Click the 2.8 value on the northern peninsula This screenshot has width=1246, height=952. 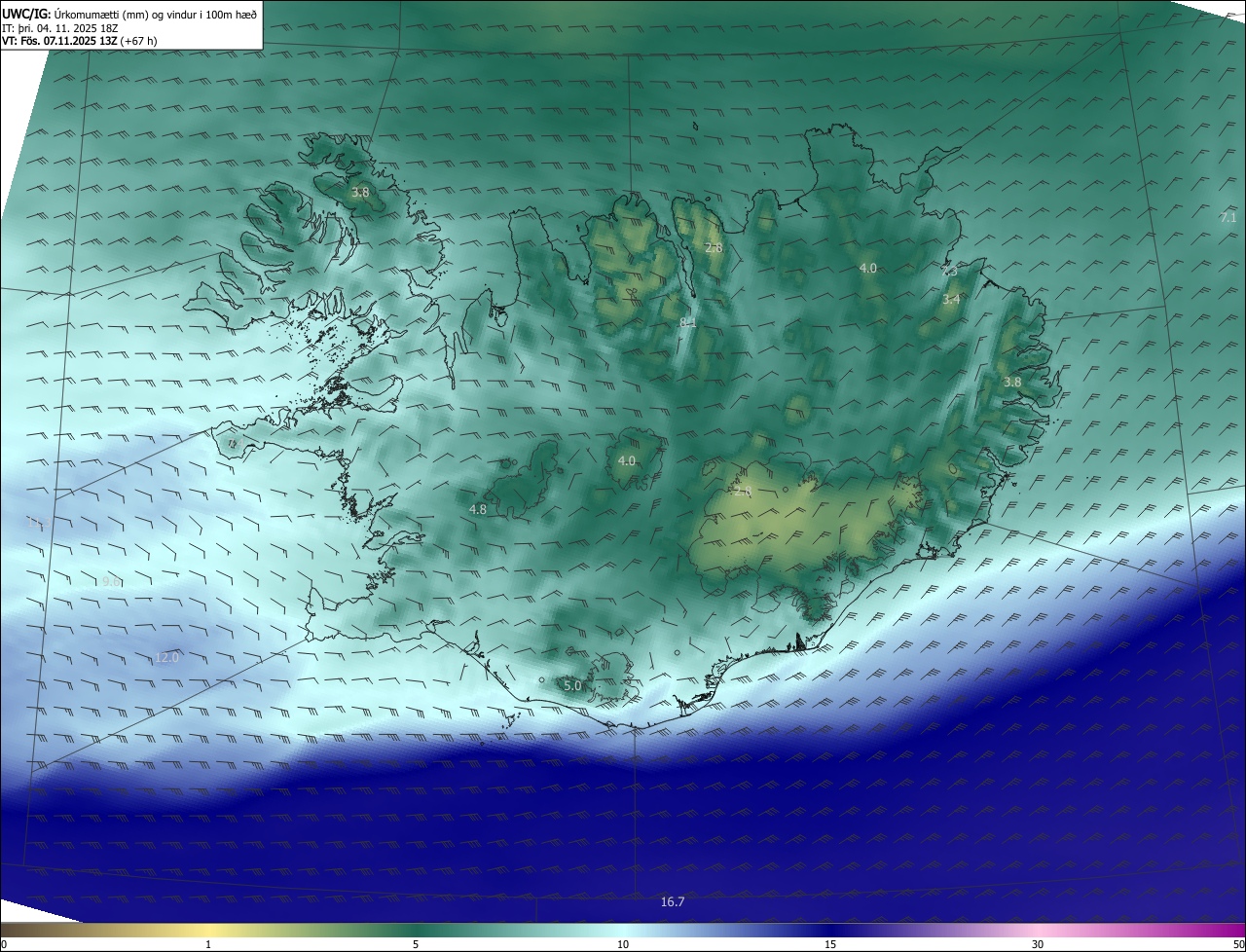(x=714, y=248)
